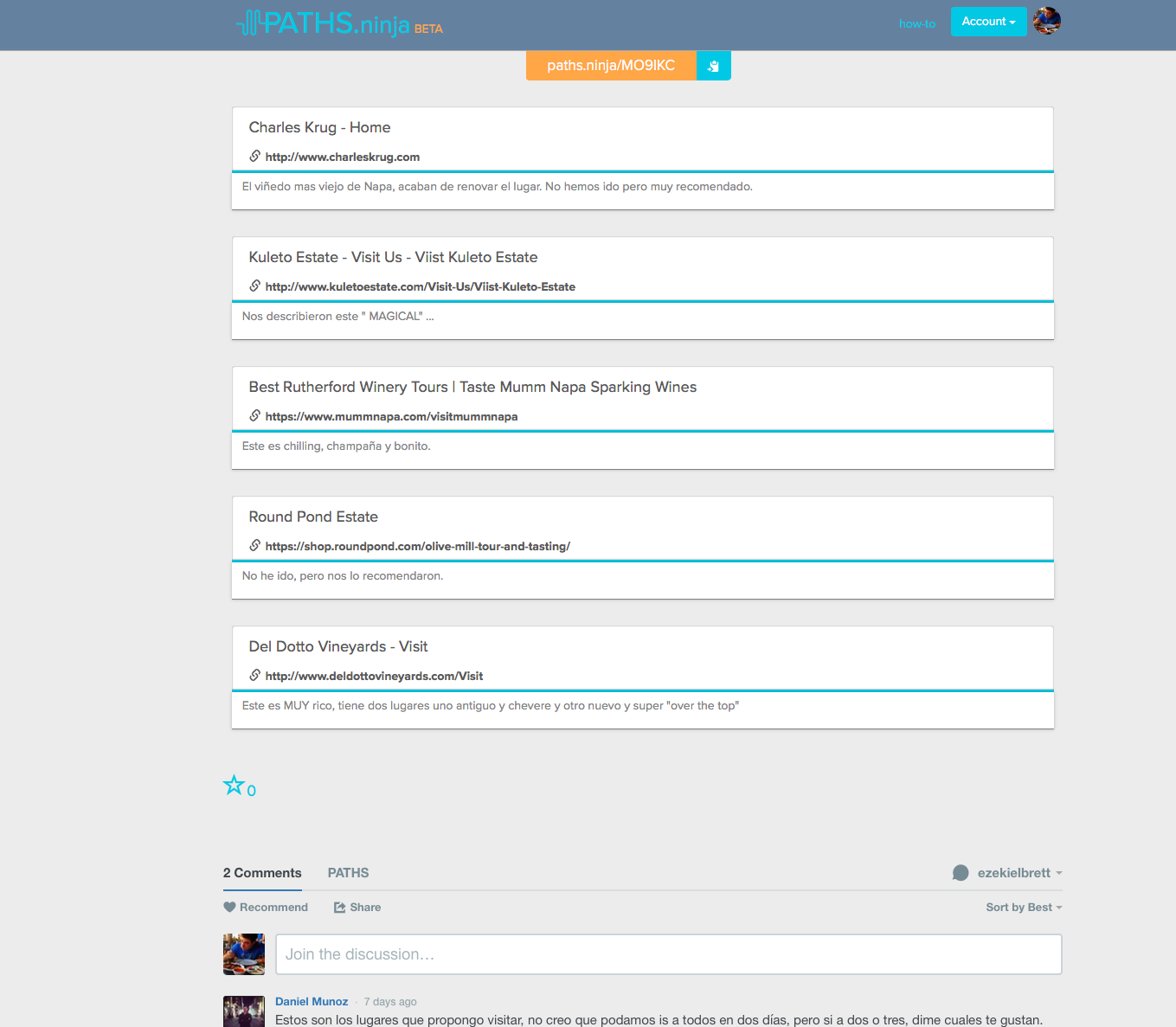Star this path with the star icon
The width and height of the screenshot is (1176, 1027).
coord(234,785)
